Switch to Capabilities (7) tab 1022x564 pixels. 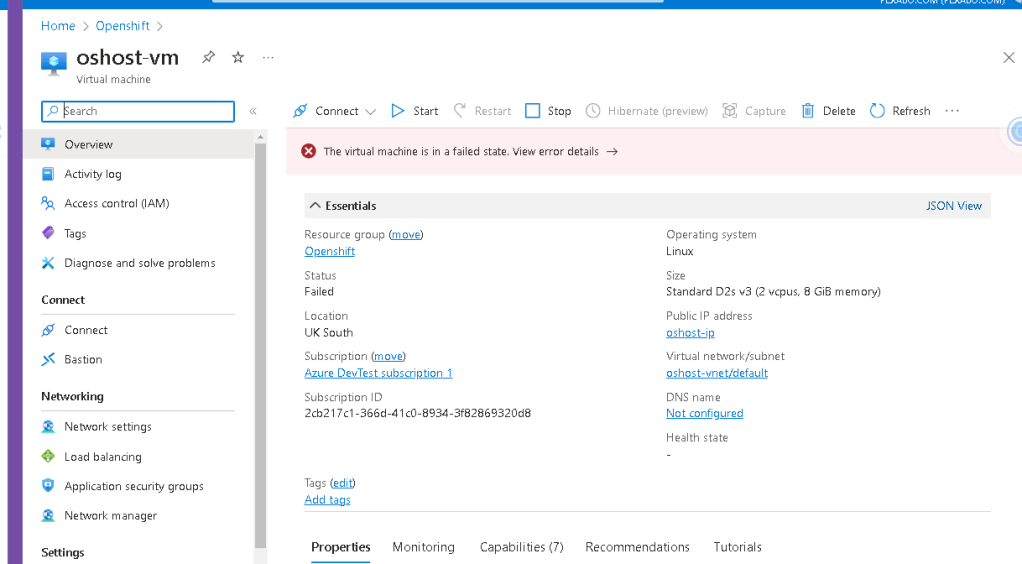point(521,547)
